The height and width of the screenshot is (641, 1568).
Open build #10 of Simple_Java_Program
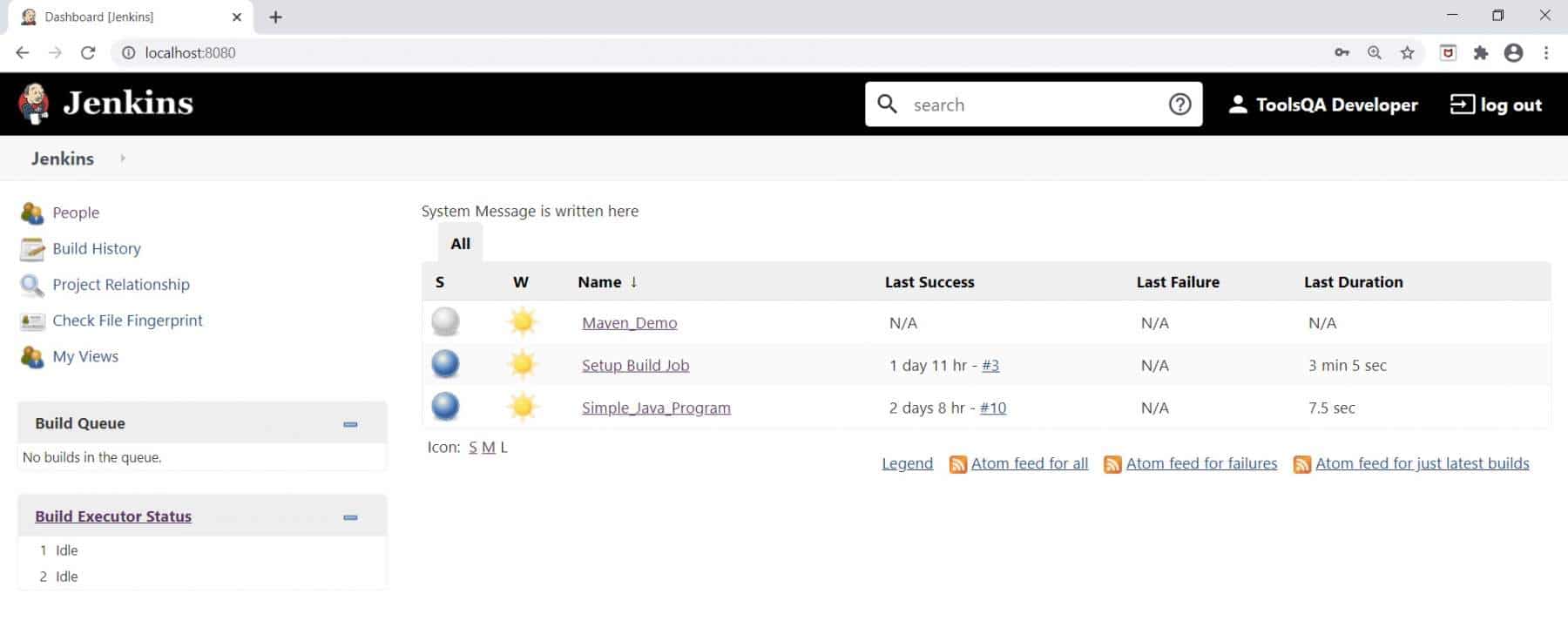(x=993, y=408)
